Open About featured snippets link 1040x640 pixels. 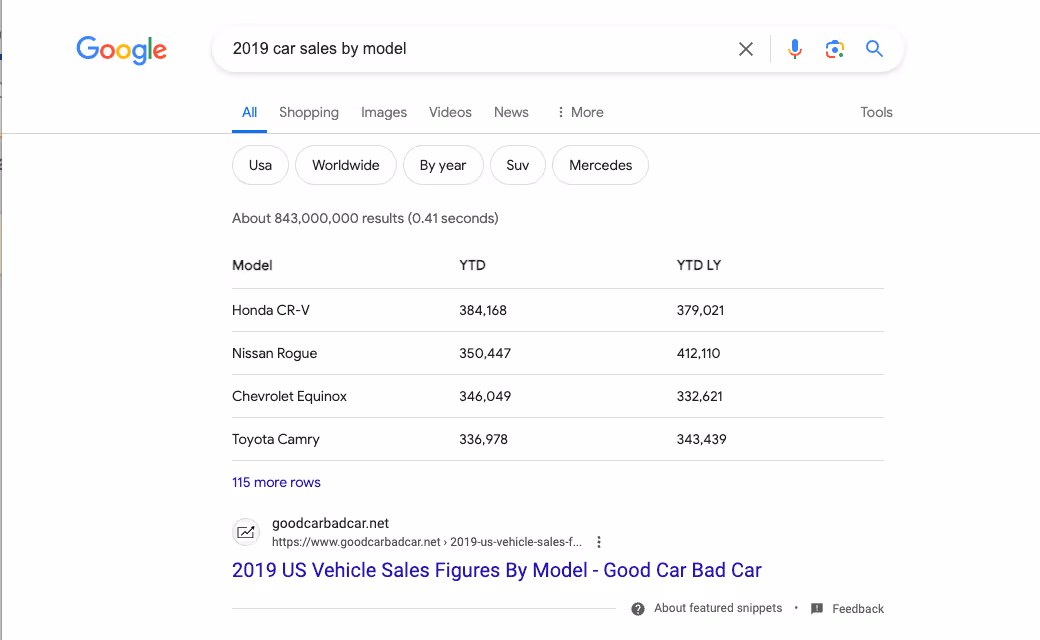tap(718, 608)
